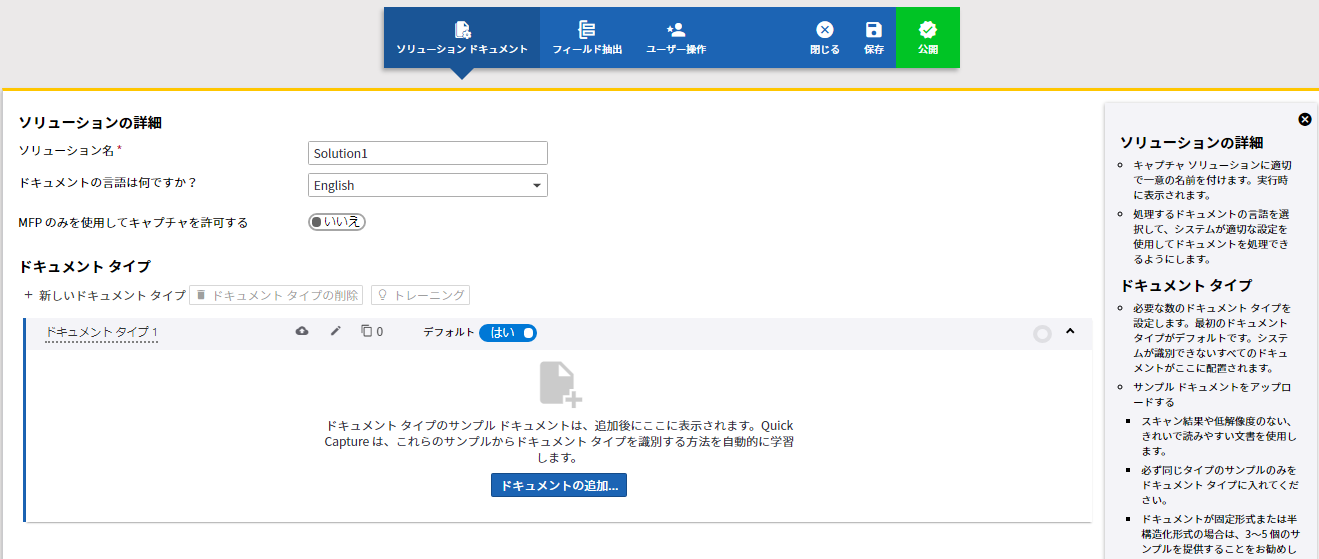The image size is (1319, 559).
Task: Click the ドキュメントの追加... button
Action: click(x=558, y=485)
